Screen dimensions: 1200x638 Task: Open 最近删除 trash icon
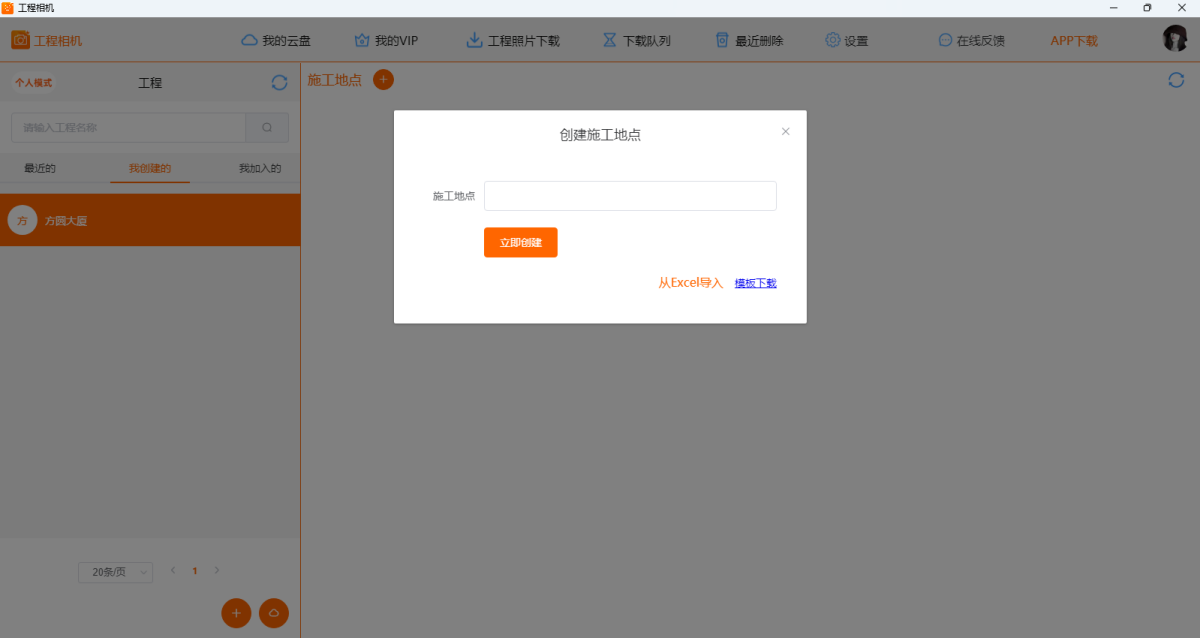[x=722, y=41]
